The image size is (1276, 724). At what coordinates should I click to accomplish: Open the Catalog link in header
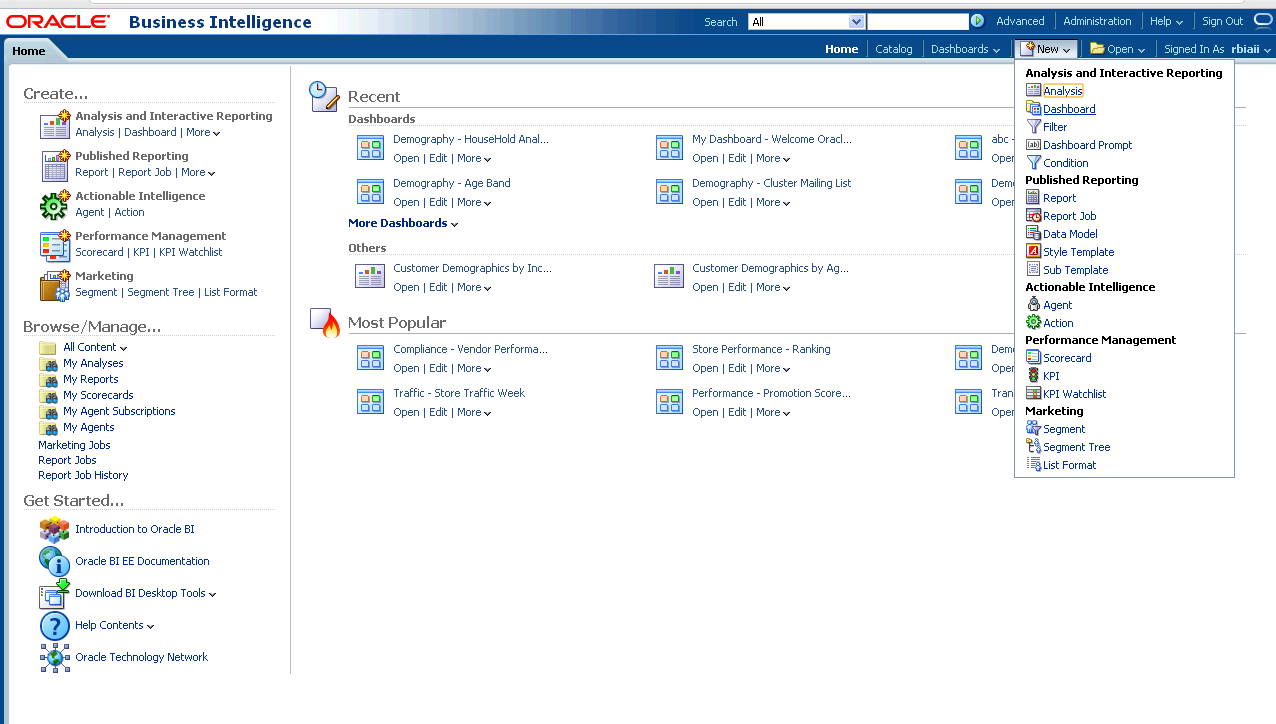893,49
